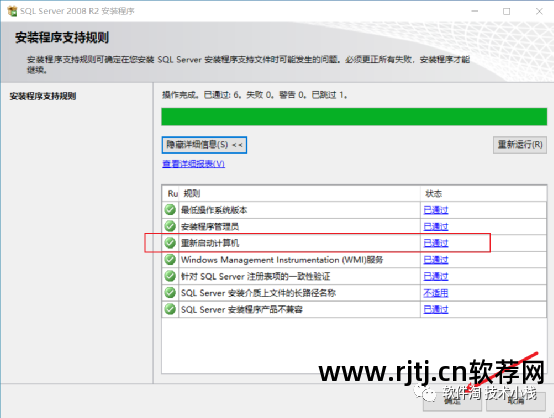The image size is (554, 418).
Task: Minimize the SQL Server 2008 R2 setup window
Action: (x=475, y=11)
